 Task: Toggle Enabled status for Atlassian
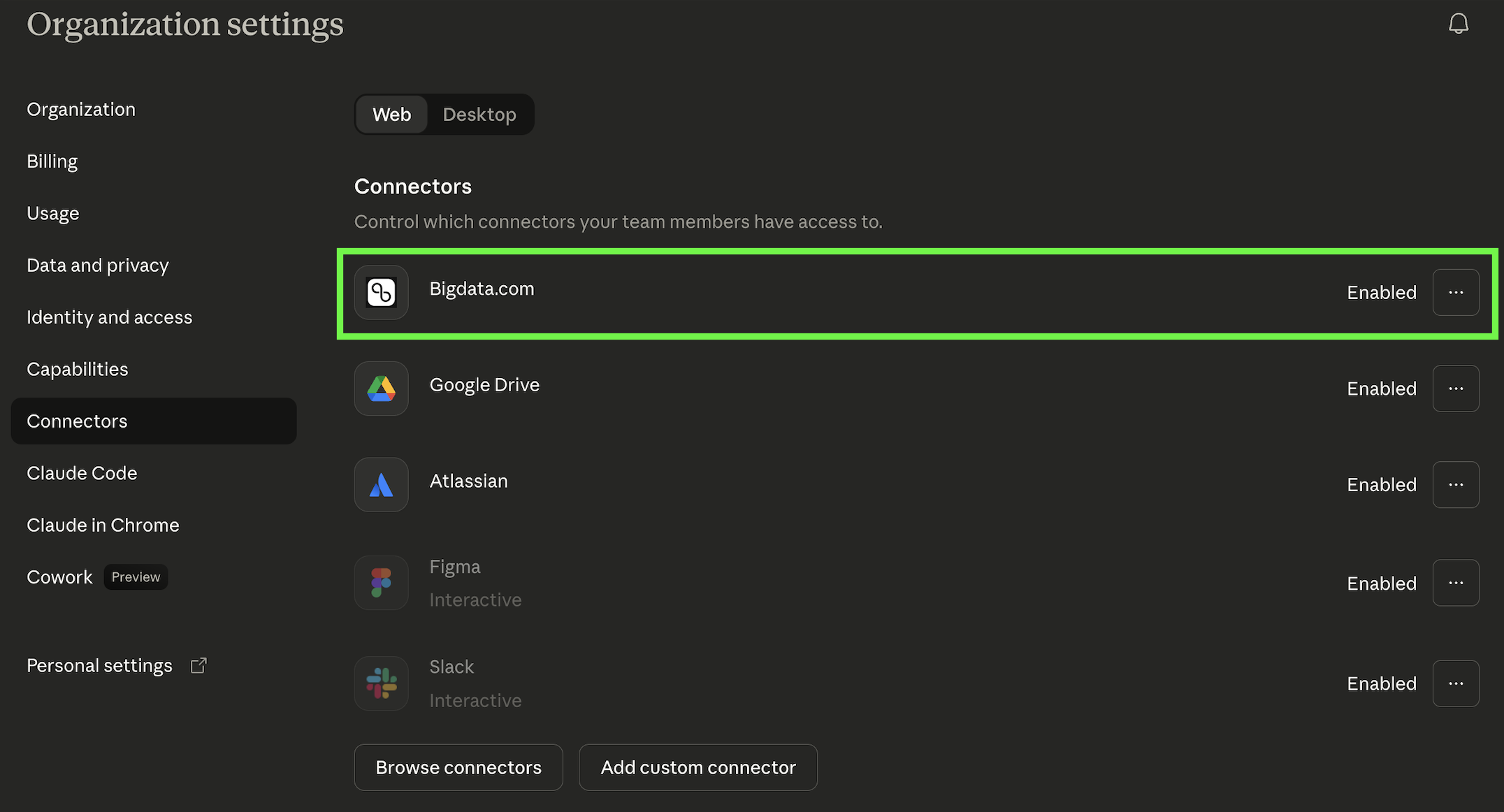coord(1381,484)
